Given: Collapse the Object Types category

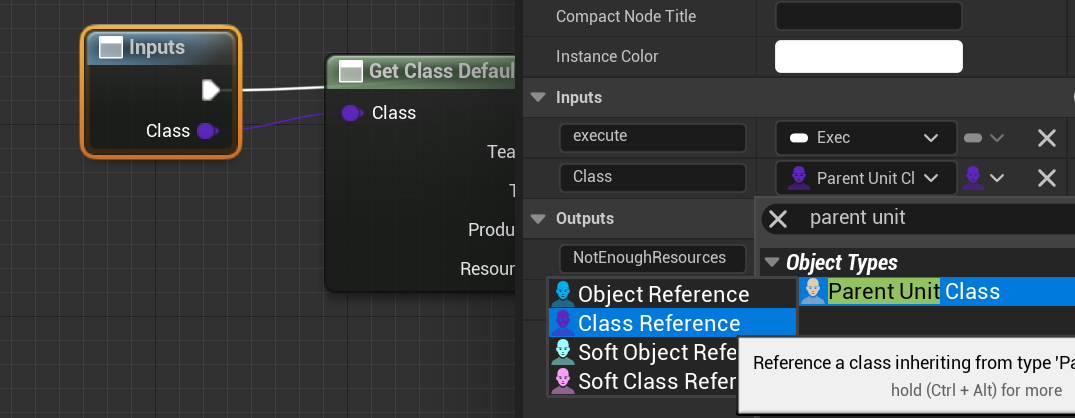Looking at the screenshot, I should [771, 263].
